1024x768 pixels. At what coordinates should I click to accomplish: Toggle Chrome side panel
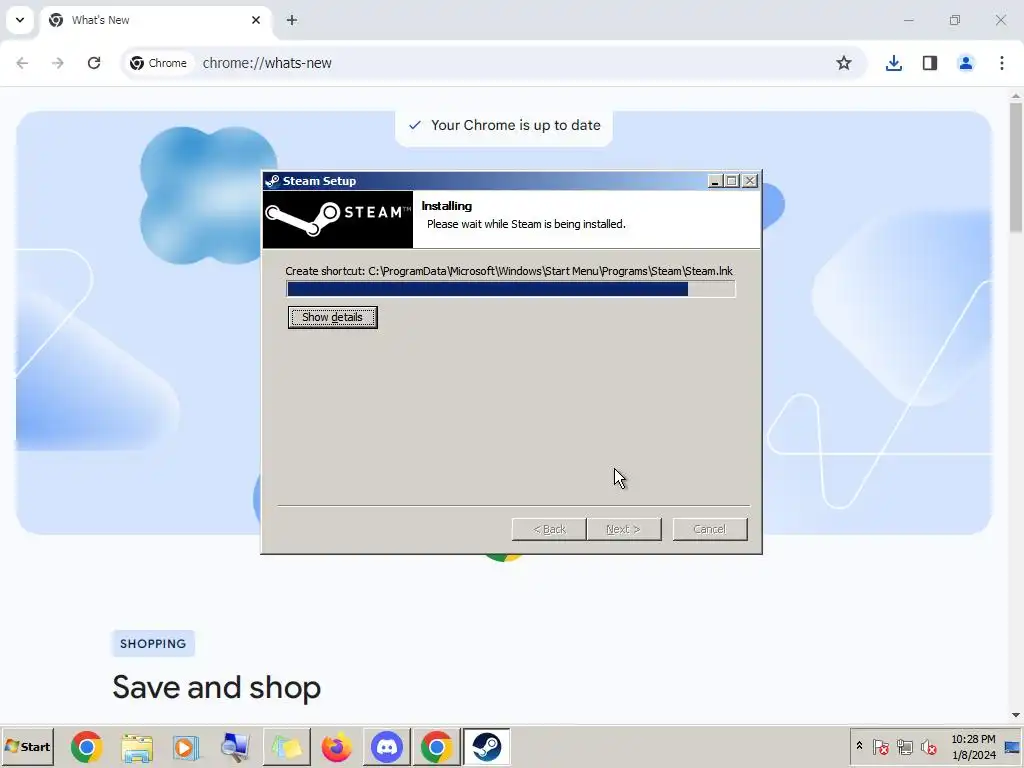point(930,63)
